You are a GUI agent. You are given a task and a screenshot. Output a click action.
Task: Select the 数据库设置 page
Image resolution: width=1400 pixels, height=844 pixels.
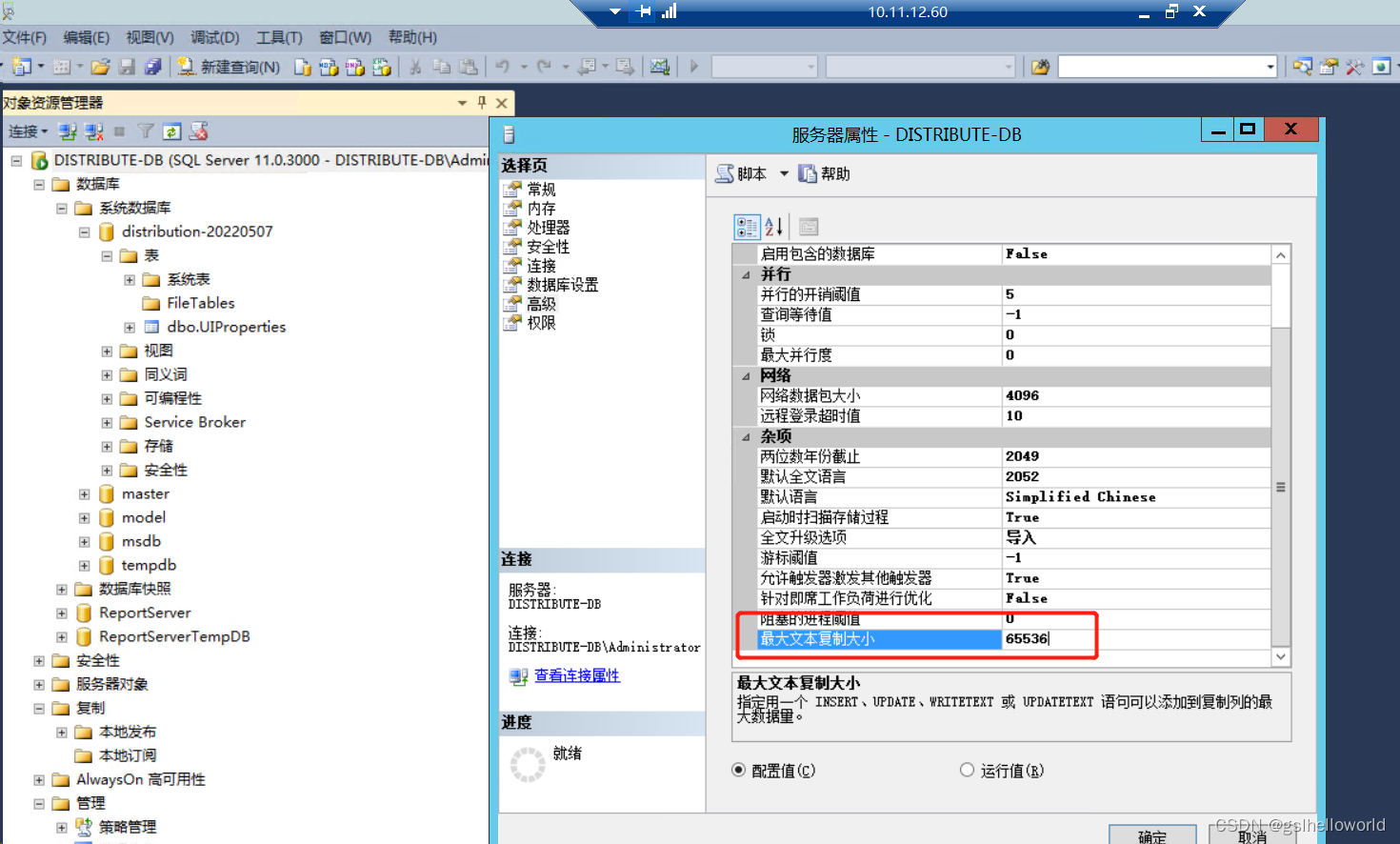(563, 285)
